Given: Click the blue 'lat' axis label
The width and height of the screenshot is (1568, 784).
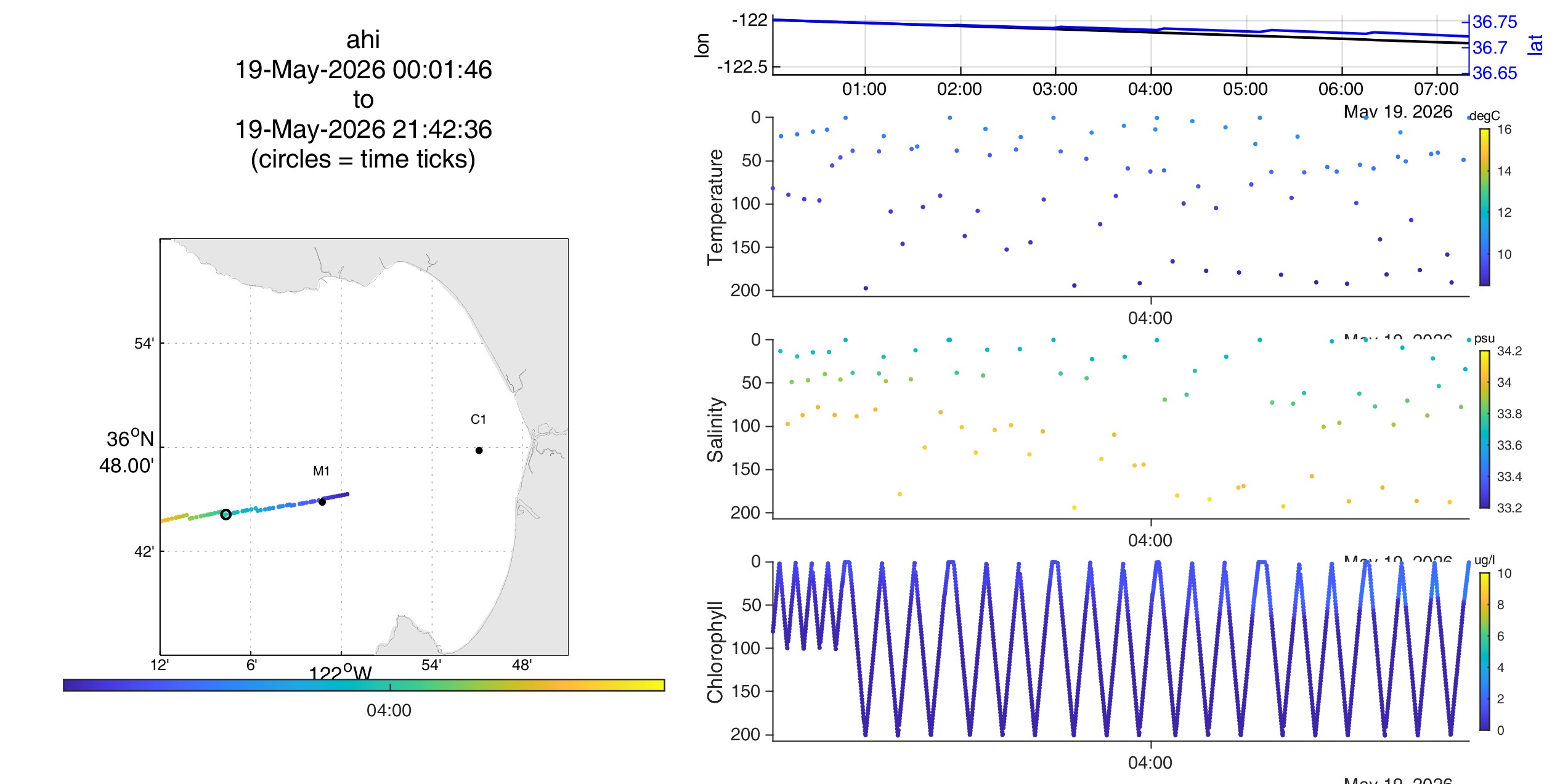Looking at the screenshot, I should (x=1535, y=45).
